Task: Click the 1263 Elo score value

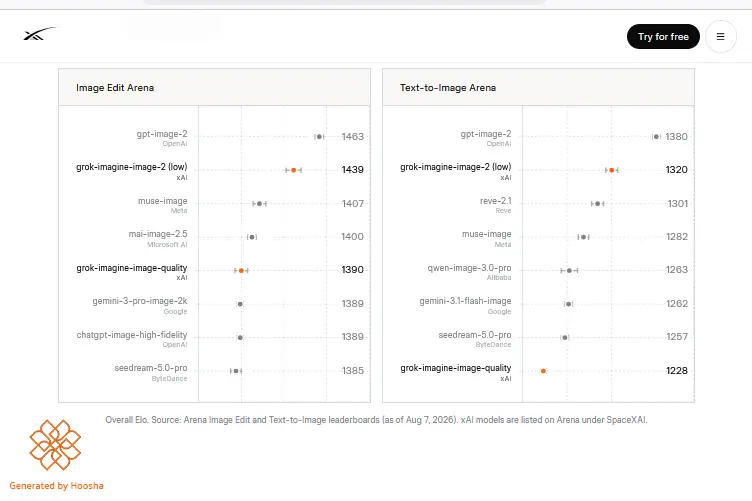Action: point(677,270)
